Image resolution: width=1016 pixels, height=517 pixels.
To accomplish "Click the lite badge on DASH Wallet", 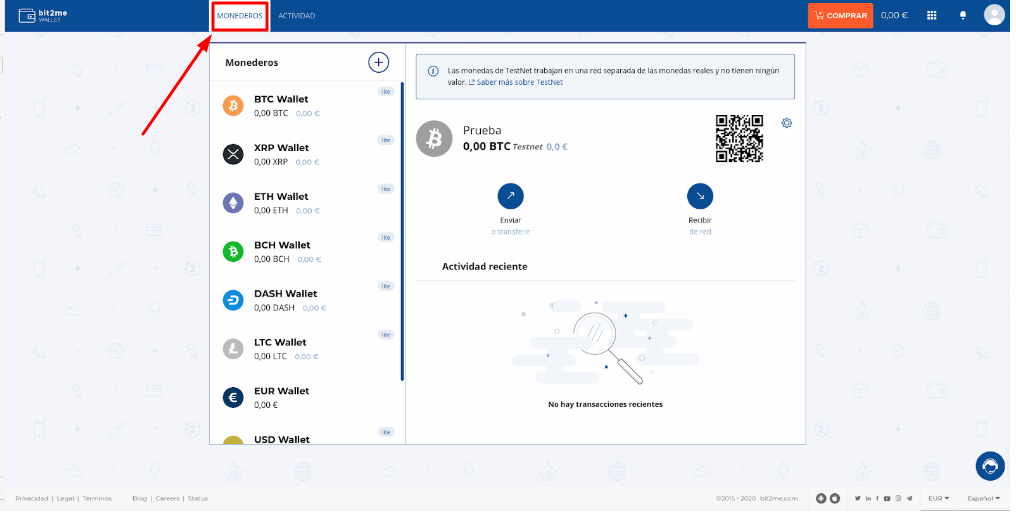I will (386, 286).
